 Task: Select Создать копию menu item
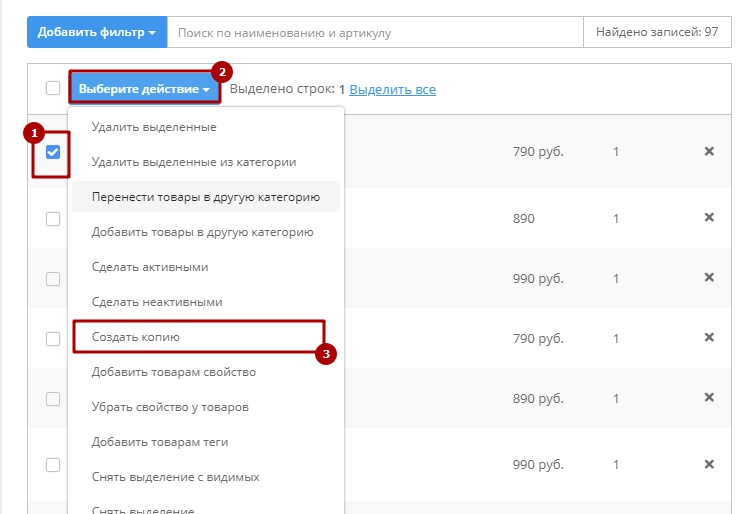(x=206, y=337)
